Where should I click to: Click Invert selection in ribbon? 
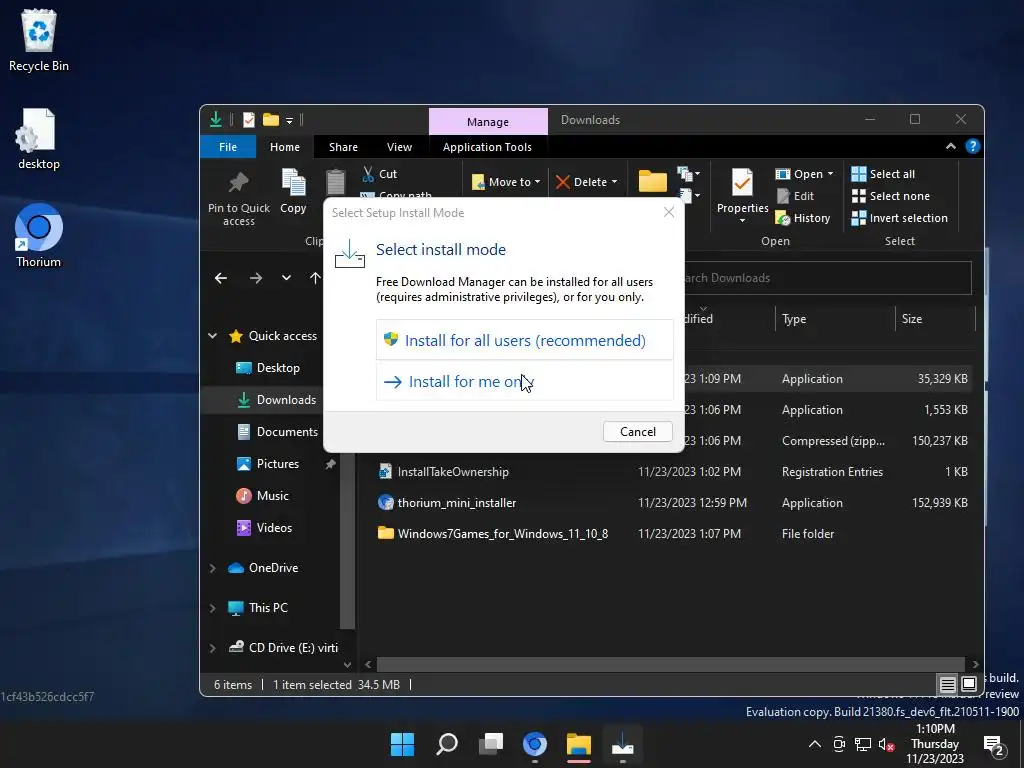(x=899, y=218)
